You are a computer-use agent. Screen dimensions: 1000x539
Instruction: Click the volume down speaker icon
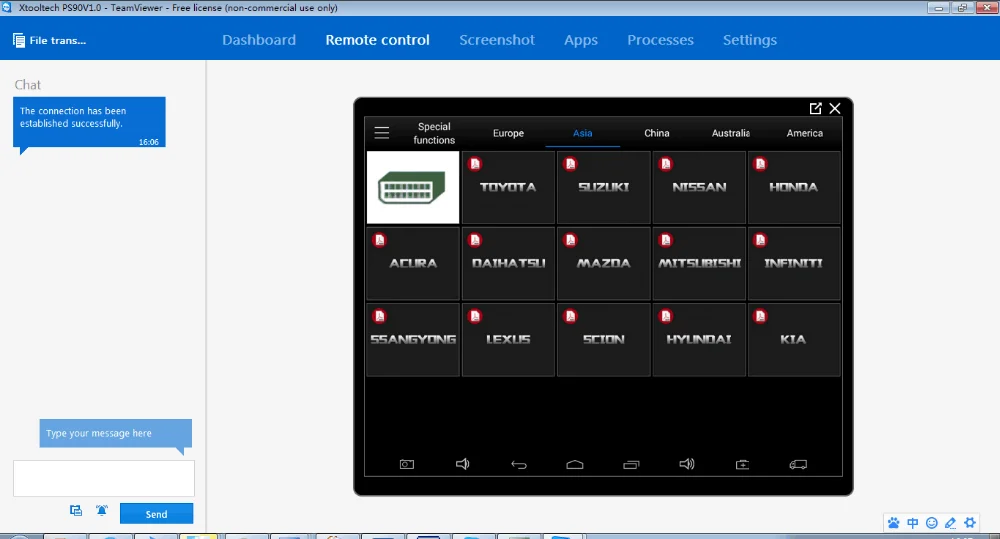click(x=463, y=464)
